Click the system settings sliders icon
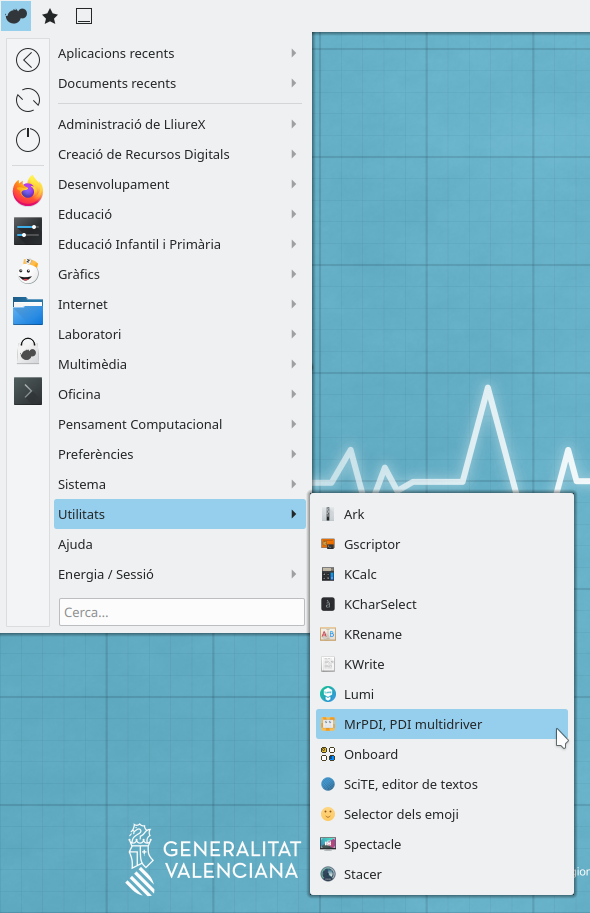The height and width of the screenshot is (913, 590). (28, 231)
